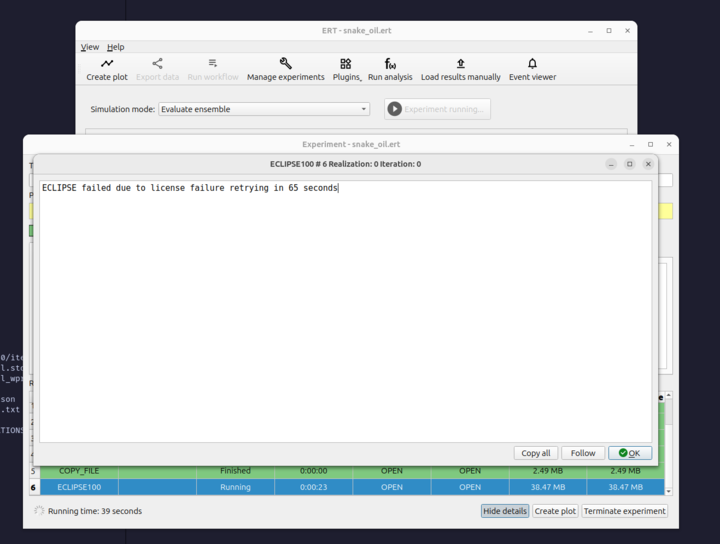Image resolution: width=720 pixels, height=544 pixels.
Task: Open the Plugins toolbar icon
Action: pyautogui.click(x=346, y=63)
